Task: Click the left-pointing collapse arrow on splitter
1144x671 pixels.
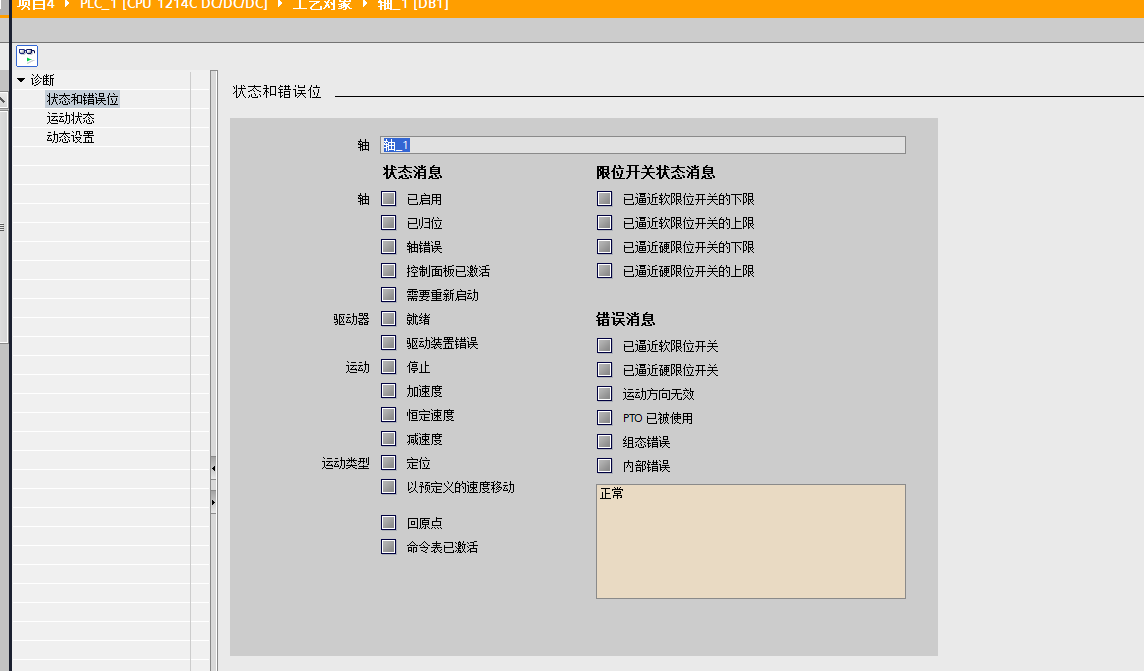Action: [213, 467]
